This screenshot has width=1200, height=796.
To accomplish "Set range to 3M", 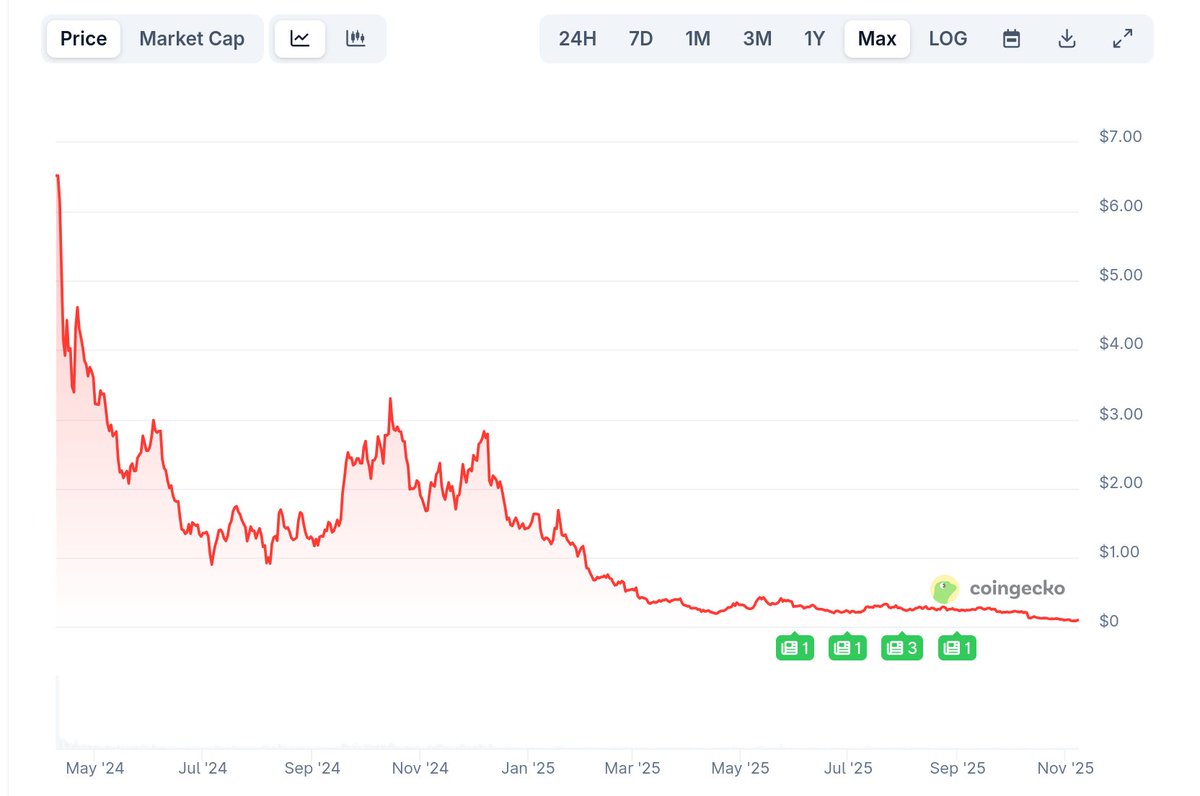I will [x=757, y=39].
